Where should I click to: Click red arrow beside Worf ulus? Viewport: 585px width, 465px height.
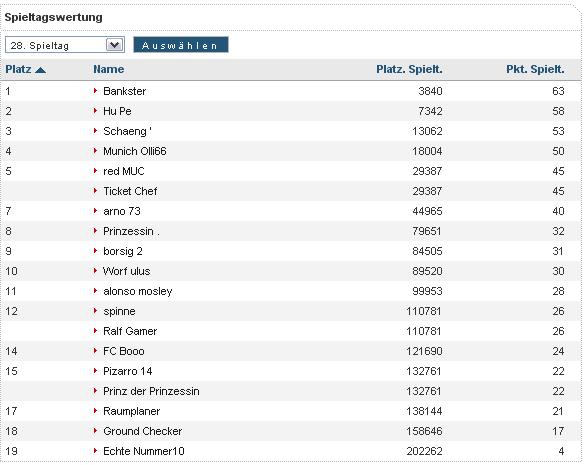click(x=96, y=271)
